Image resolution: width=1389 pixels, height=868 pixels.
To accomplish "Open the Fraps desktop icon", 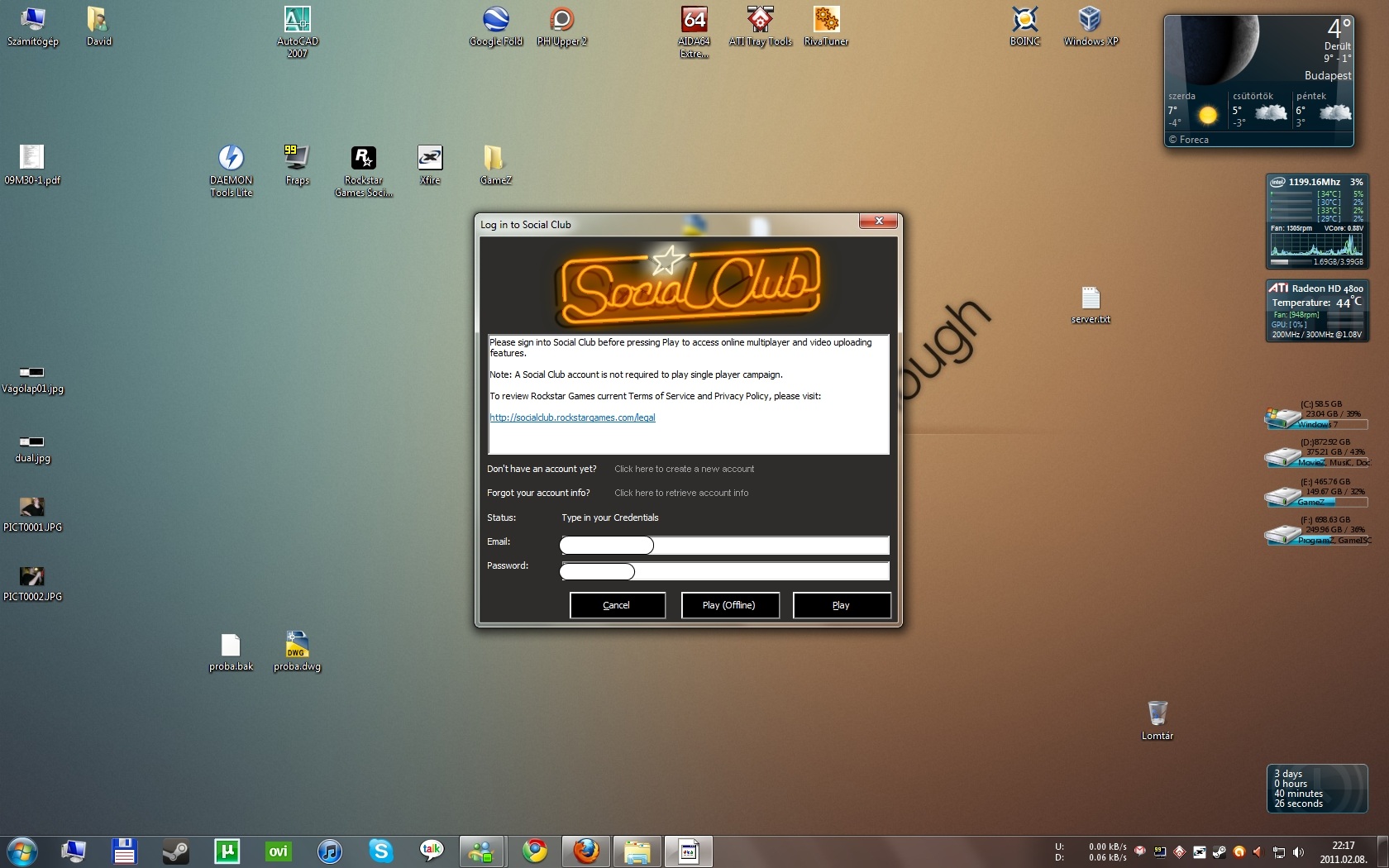I will click(x=297, y=165).
